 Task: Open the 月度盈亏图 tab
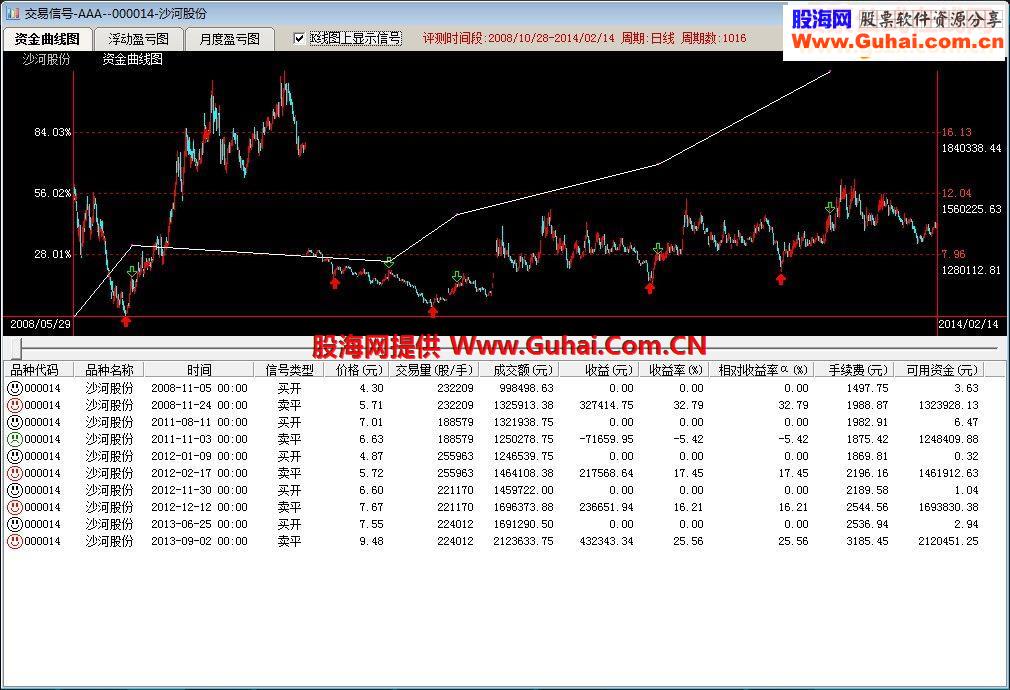[229, 39]
